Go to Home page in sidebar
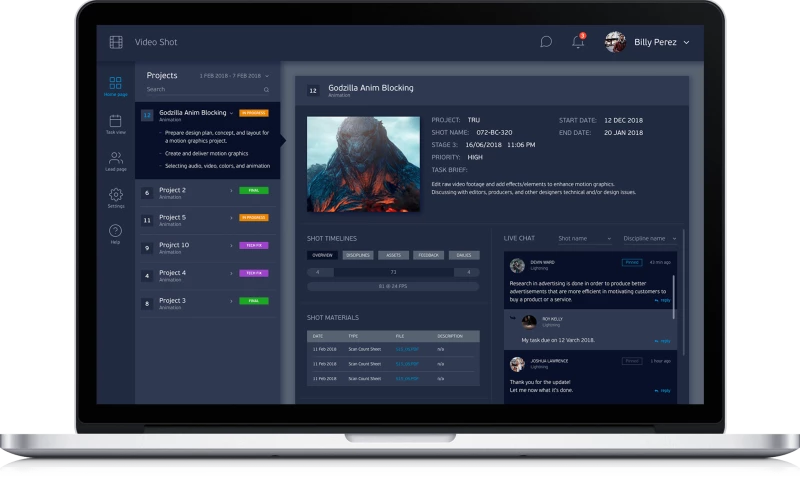800x480 pixels. 115,86
